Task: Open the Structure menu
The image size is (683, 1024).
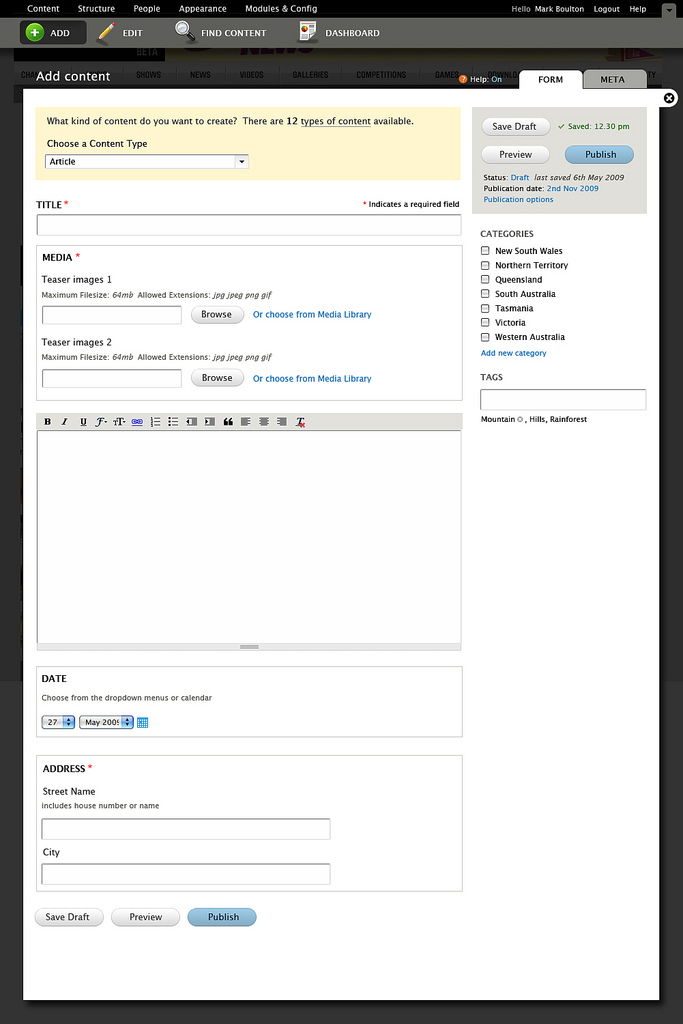Action: (x=96, y=8)
